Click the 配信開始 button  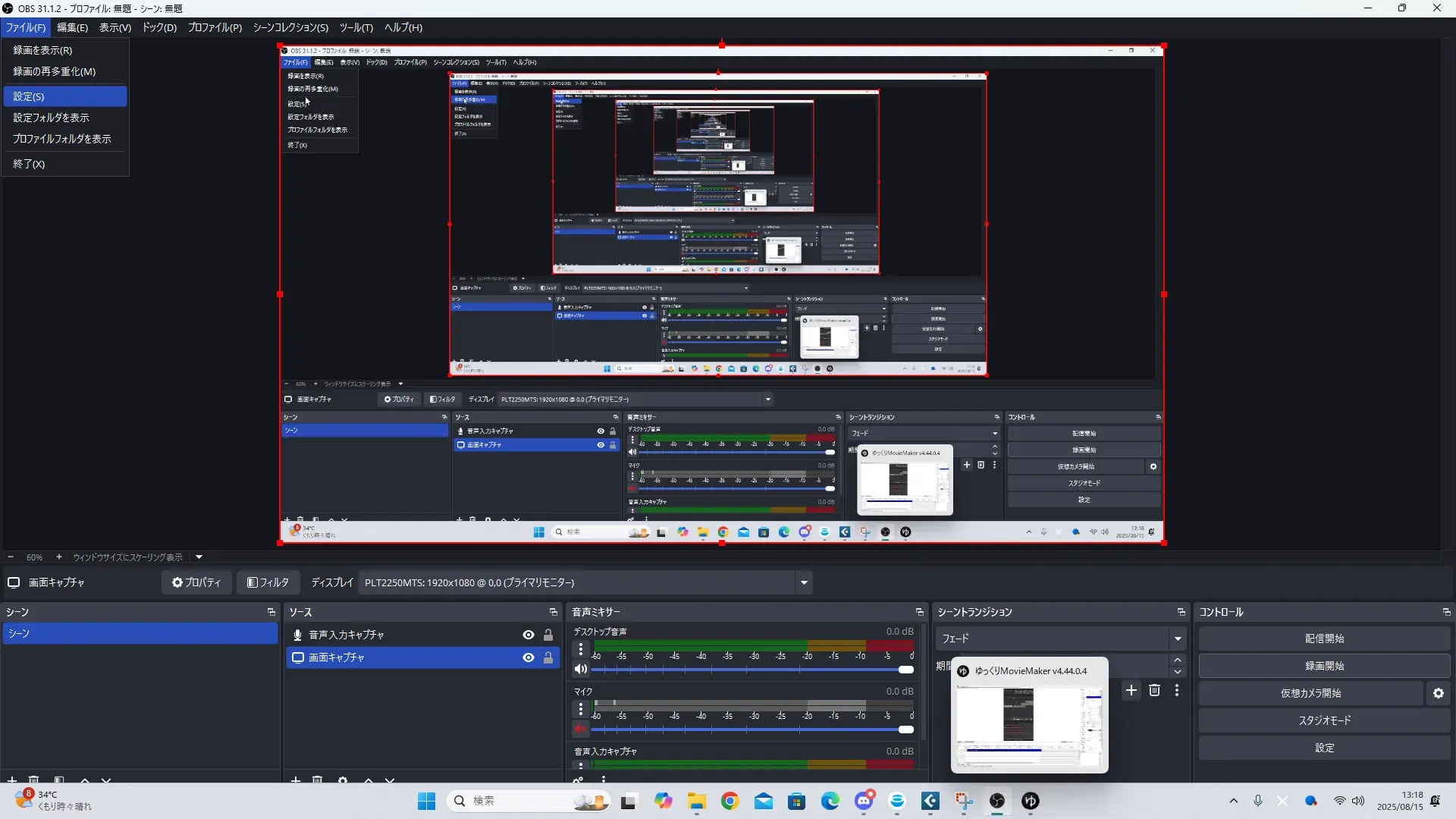click(x=1323, y=639)
